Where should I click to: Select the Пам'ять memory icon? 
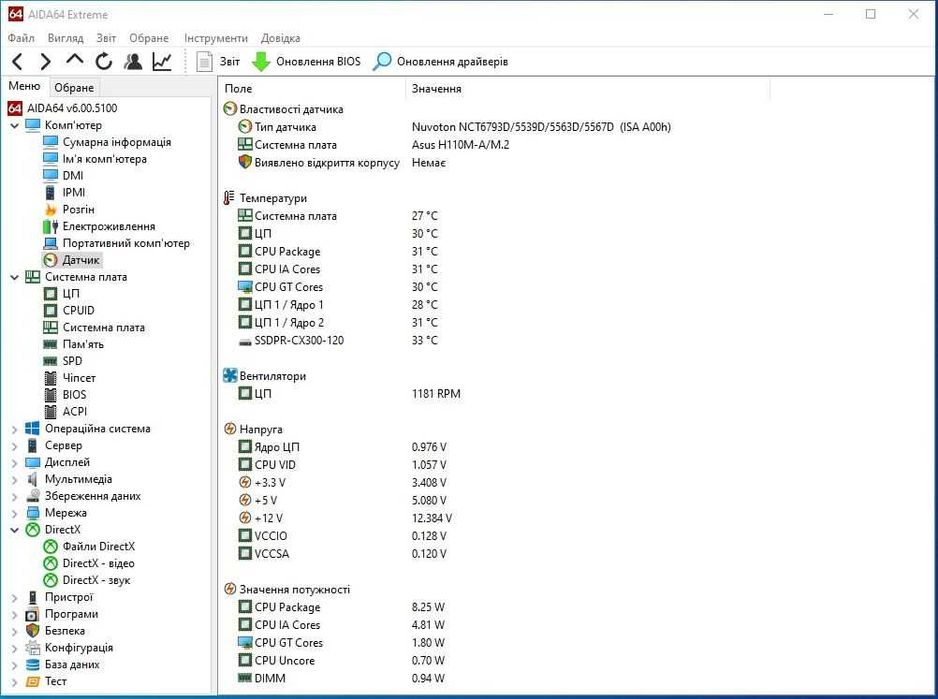[x=51, y=344]
